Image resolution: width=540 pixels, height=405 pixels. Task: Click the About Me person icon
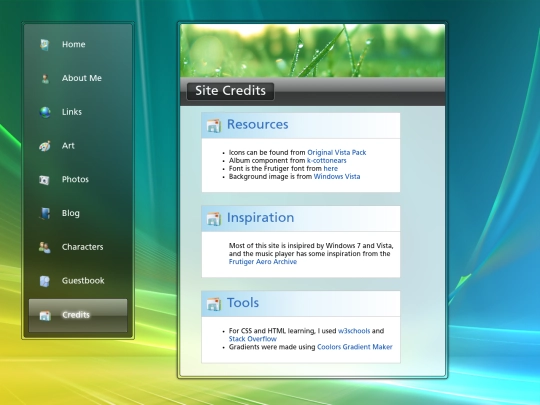(x=45, y=78)
